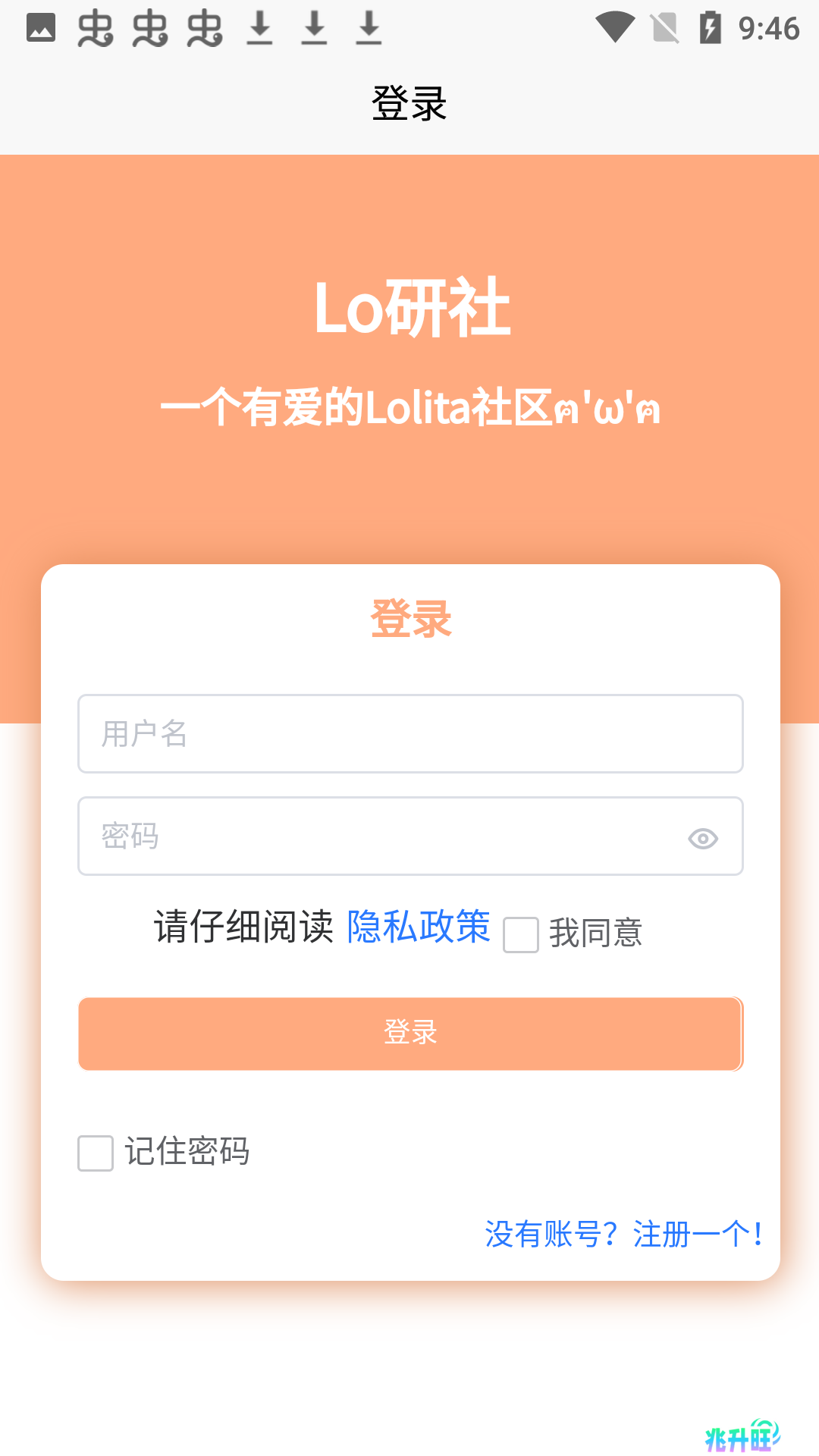Tick the 我同意 agreement checkbox
The image size is (819, 1456).
(x=521, y=934)
